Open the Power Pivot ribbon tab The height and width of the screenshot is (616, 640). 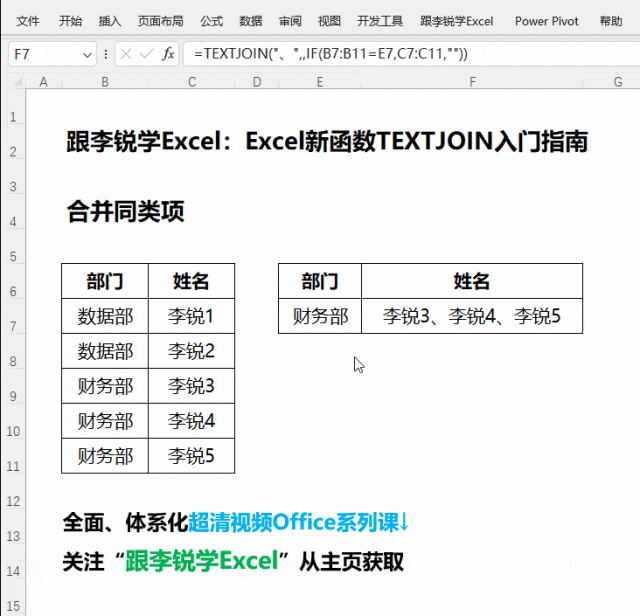[x=547, y=21]
